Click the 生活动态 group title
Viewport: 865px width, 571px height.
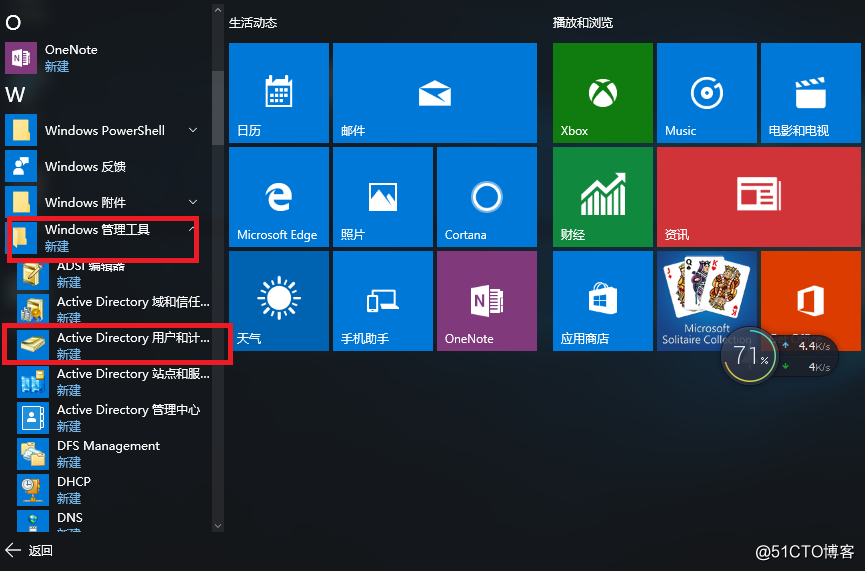(253, 23)
